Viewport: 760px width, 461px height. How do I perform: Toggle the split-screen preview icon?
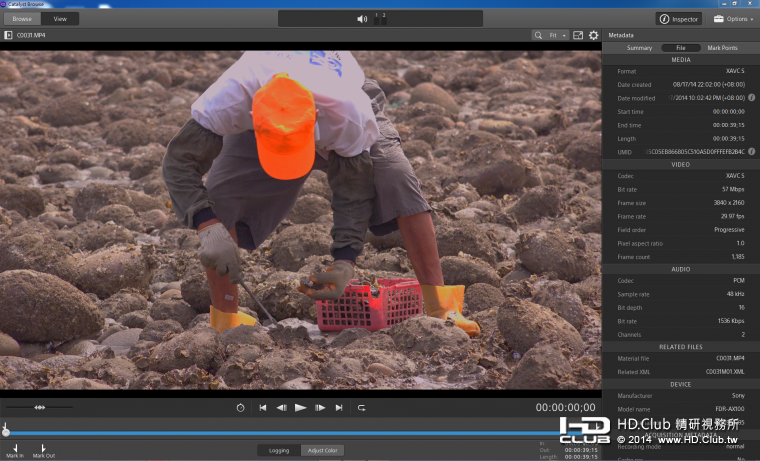pos(578,35)
